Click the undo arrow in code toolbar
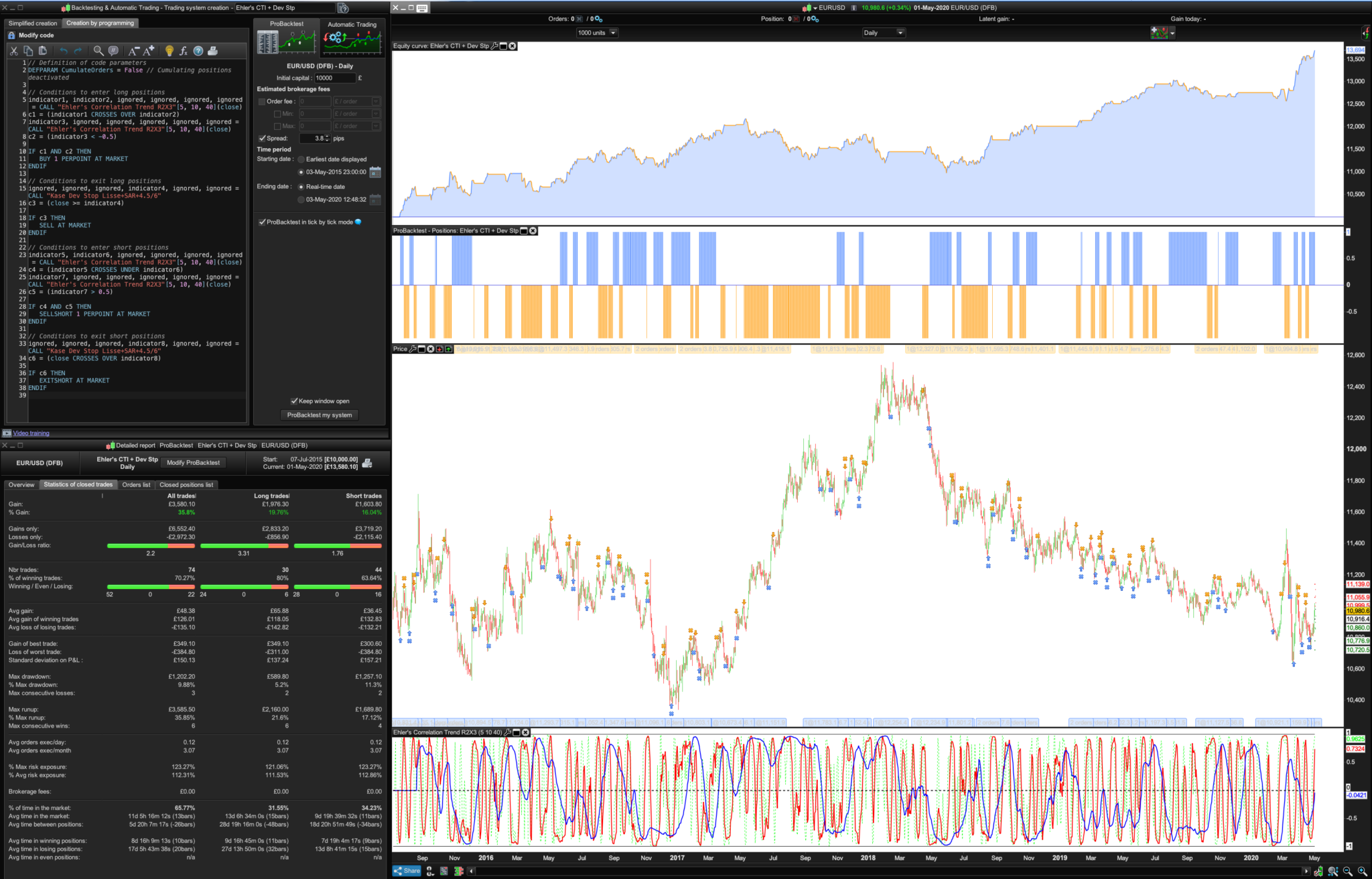The width and height of the screenshot is (1372, 879). coord(63,51)
